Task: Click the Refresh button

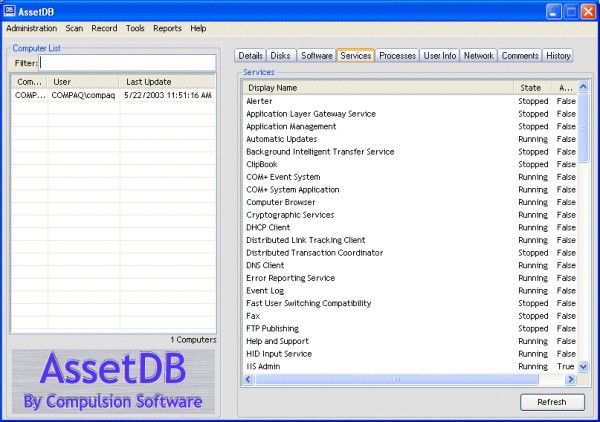Action: pyautogui.click(x=552, y=402)
